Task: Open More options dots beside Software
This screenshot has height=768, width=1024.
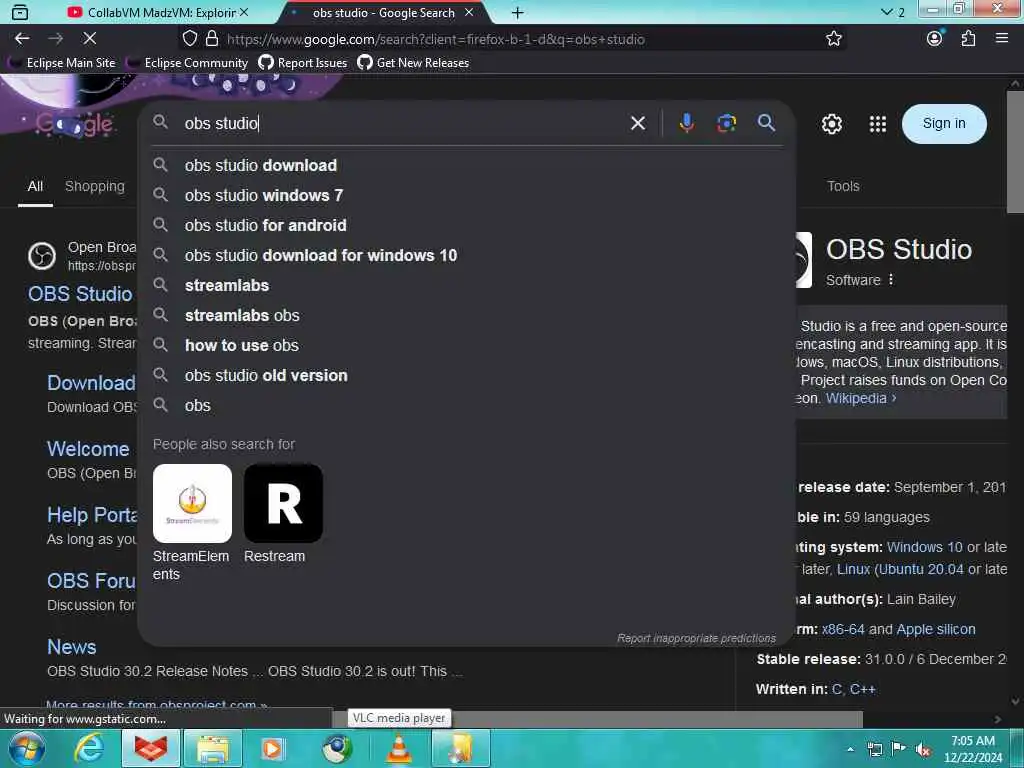Action: click(891, 280)
